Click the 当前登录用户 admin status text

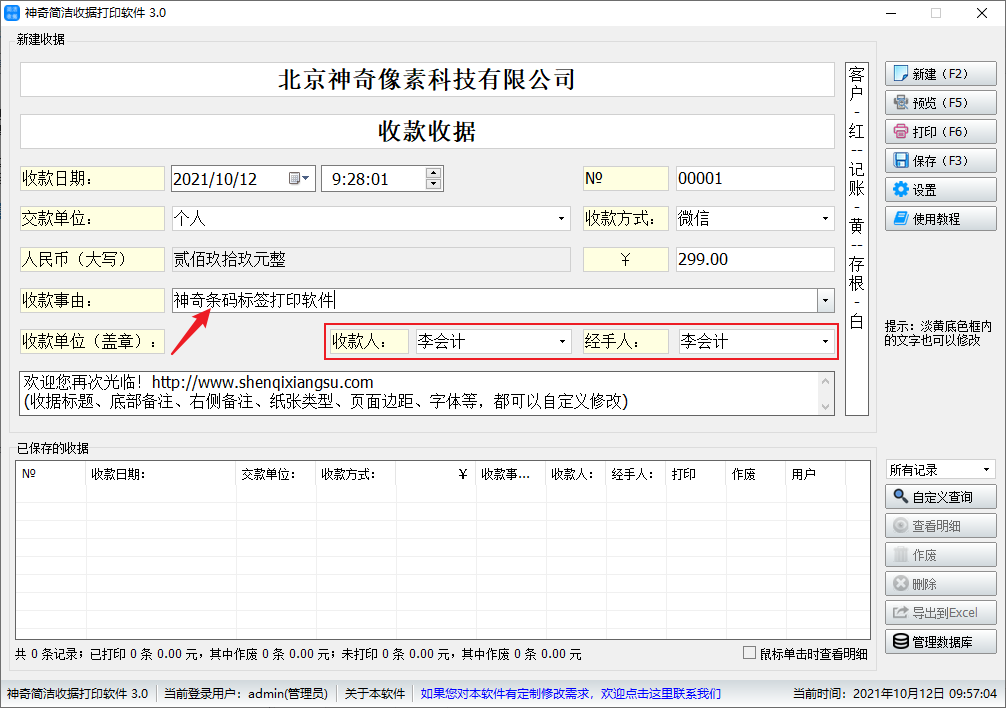[x=246, y=693]
